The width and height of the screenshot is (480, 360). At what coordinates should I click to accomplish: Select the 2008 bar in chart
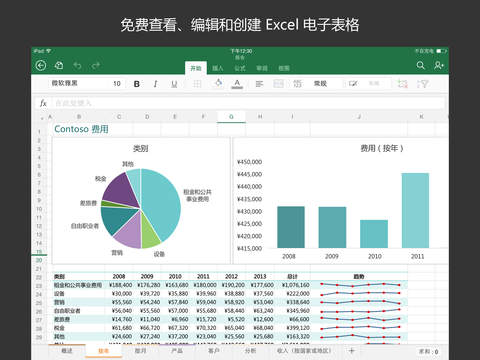(x=291, y=227)
